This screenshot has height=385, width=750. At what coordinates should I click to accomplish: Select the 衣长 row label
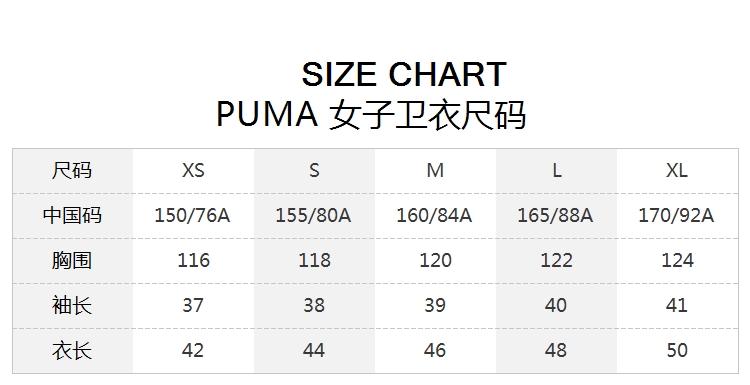72,351
